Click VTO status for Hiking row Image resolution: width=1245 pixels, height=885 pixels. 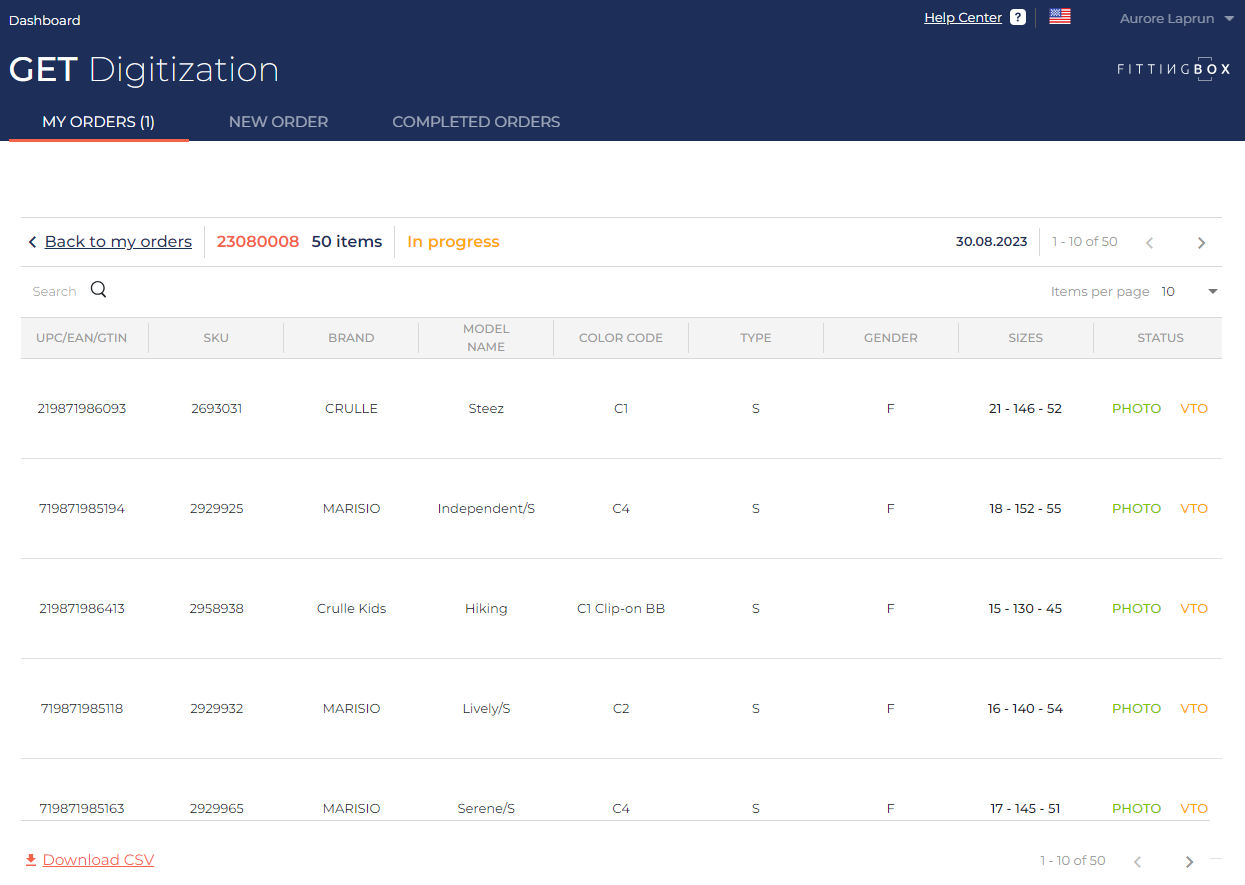coord(1194,609)
